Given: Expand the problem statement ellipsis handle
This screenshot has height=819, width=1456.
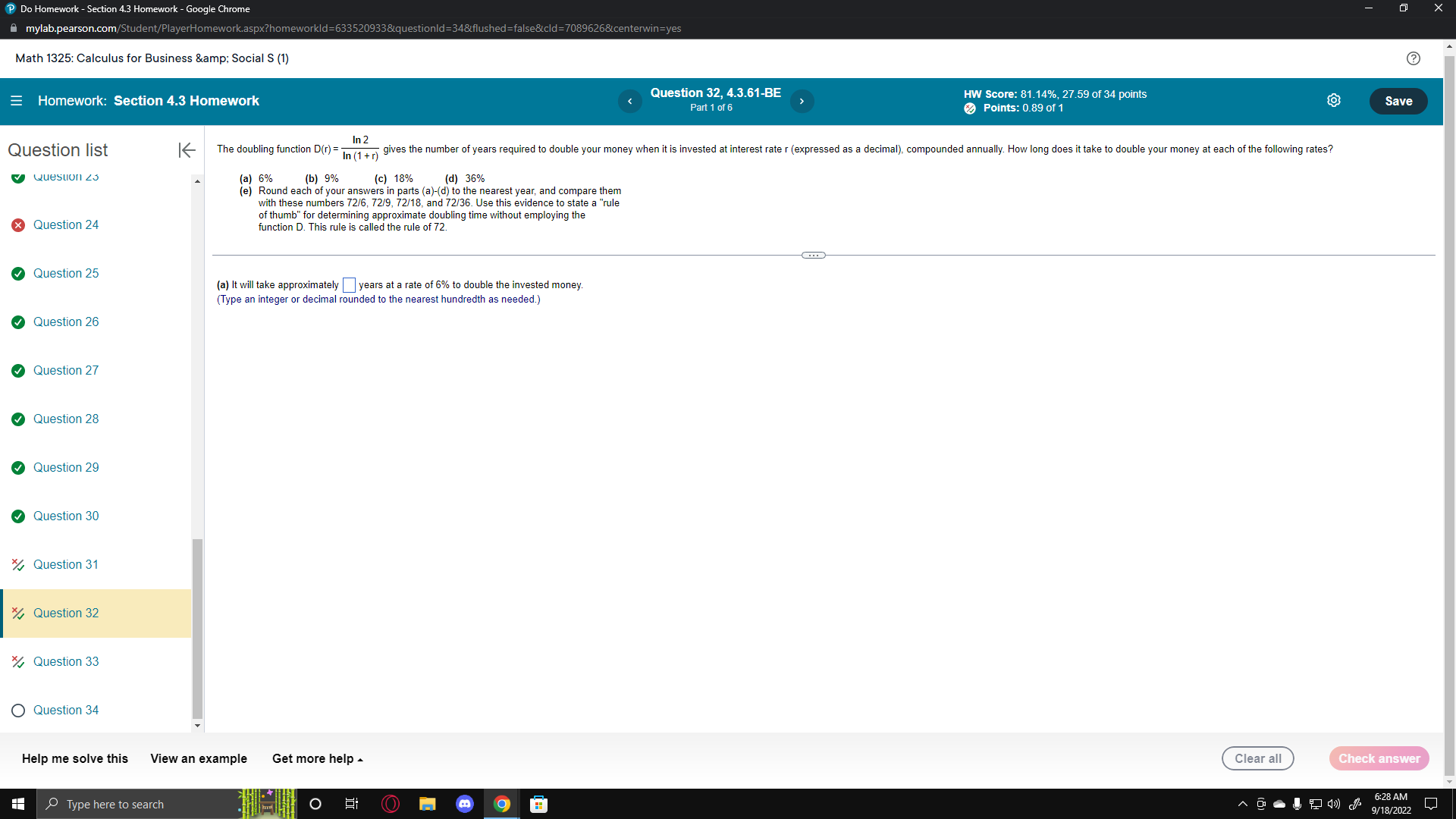Looking at the screenshot, I should point(813,256).
